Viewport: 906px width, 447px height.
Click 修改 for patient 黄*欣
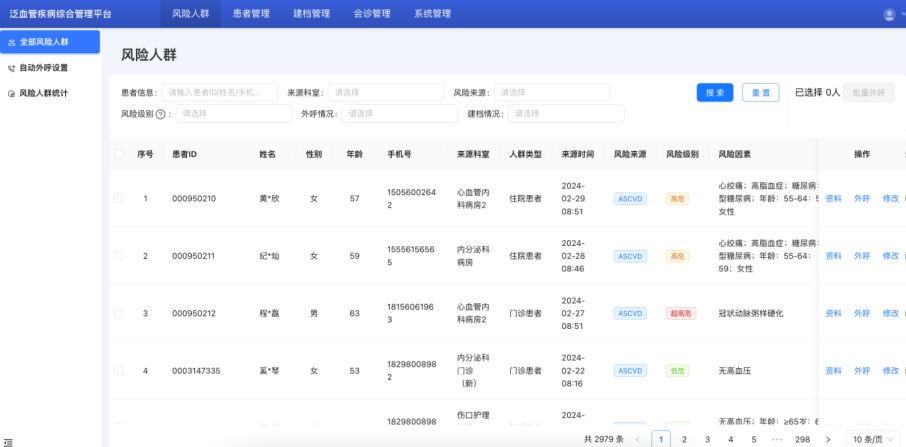click(x=890, y=199)
